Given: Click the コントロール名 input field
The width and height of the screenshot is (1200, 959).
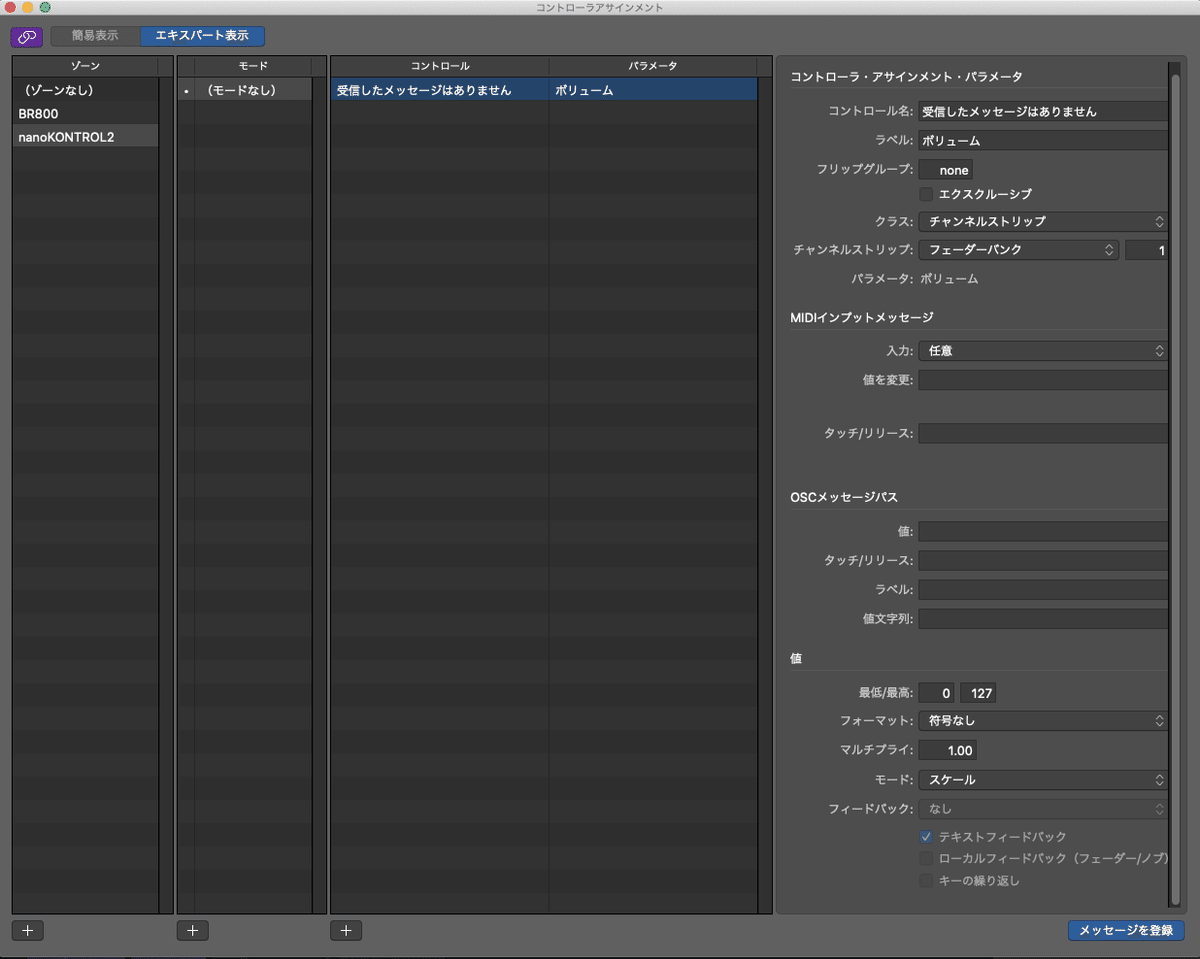Looking at the screenshot, I should point(1043,112).
